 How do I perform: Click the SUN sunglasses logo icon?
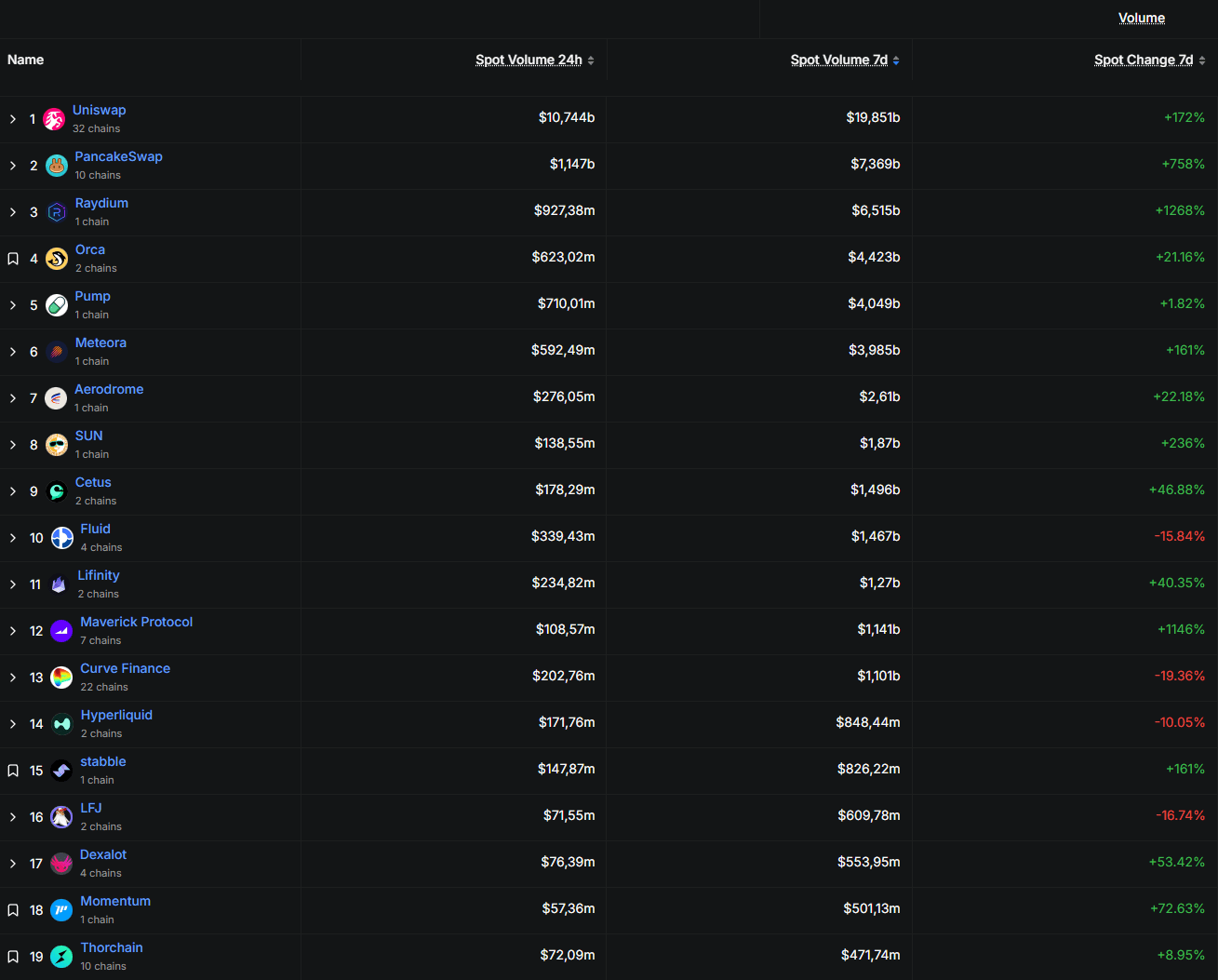pos(57,445)
